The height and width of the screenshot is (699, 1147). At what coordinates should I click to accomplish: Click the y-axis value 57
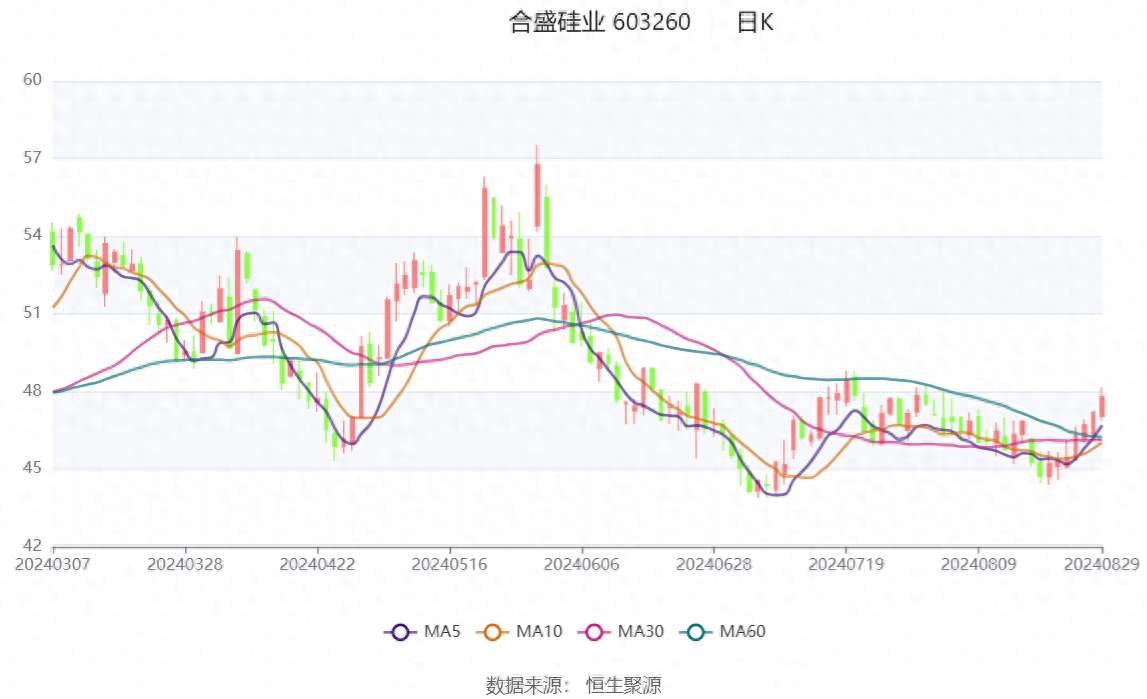(x=32, y=157)
